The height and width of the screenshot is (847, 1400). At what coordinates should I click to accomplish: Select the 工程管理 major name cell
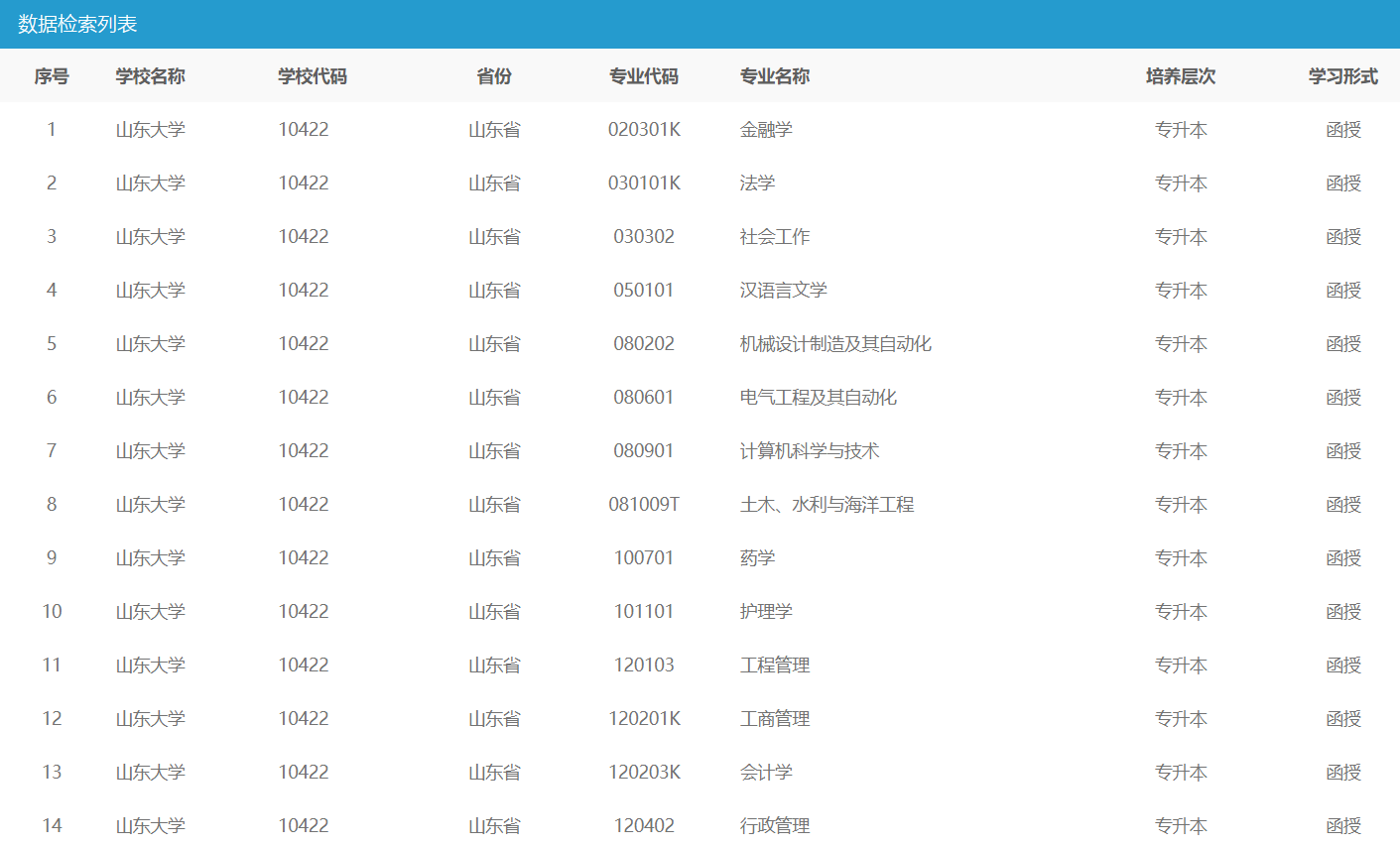pos(775,665)
